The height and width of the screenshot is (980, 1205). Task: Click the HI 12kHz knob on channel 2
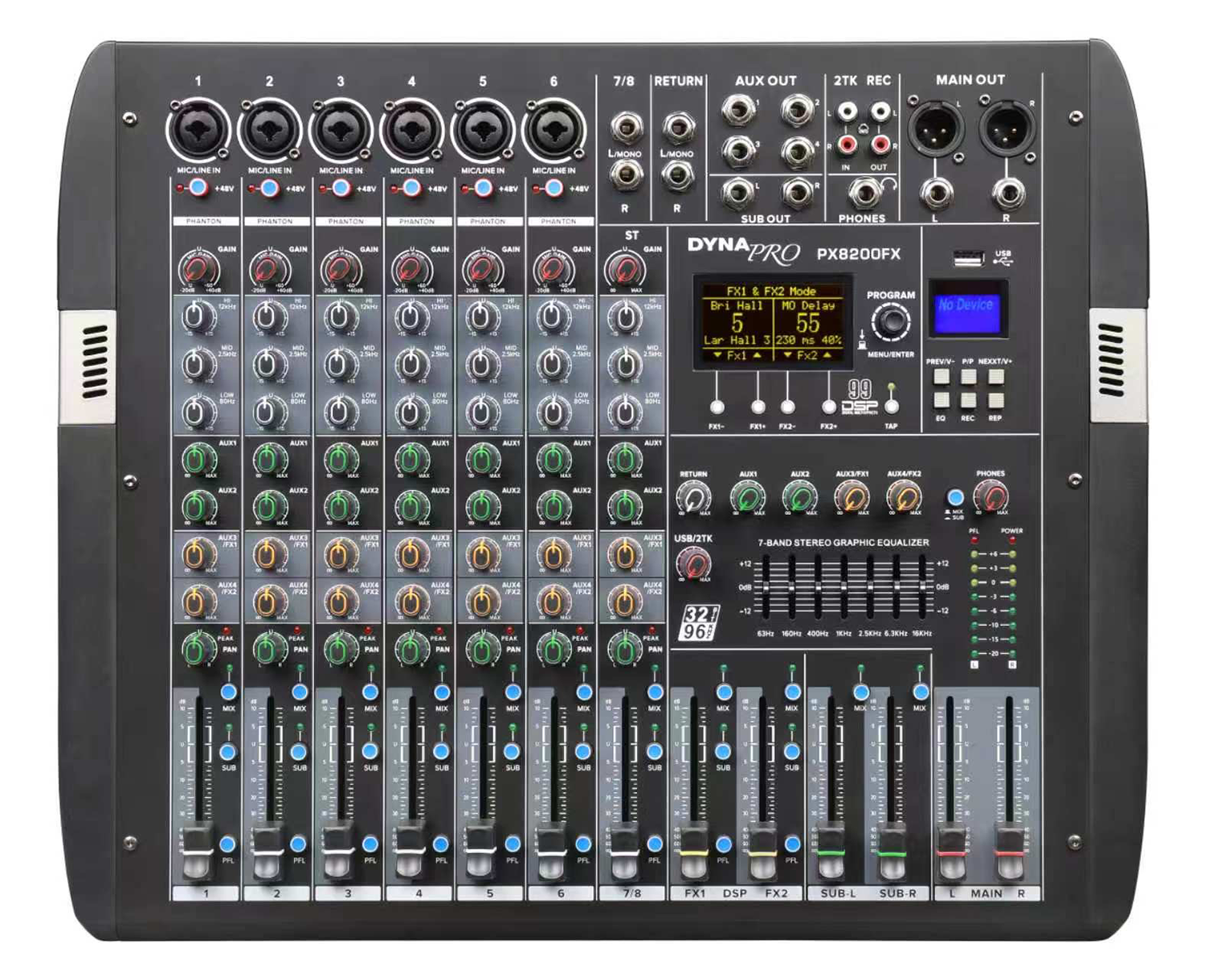coord(269,317)
